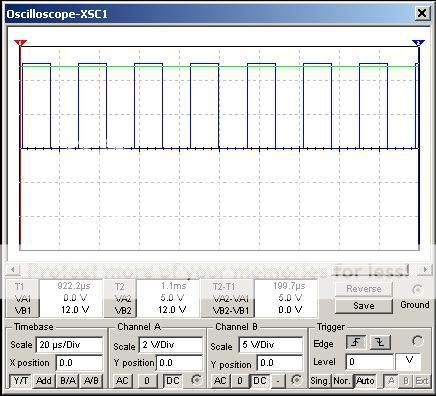Click the horizontal scrollbar track below waveform
The height and width of the screenshot is (396, 436).
coord(219,269)
